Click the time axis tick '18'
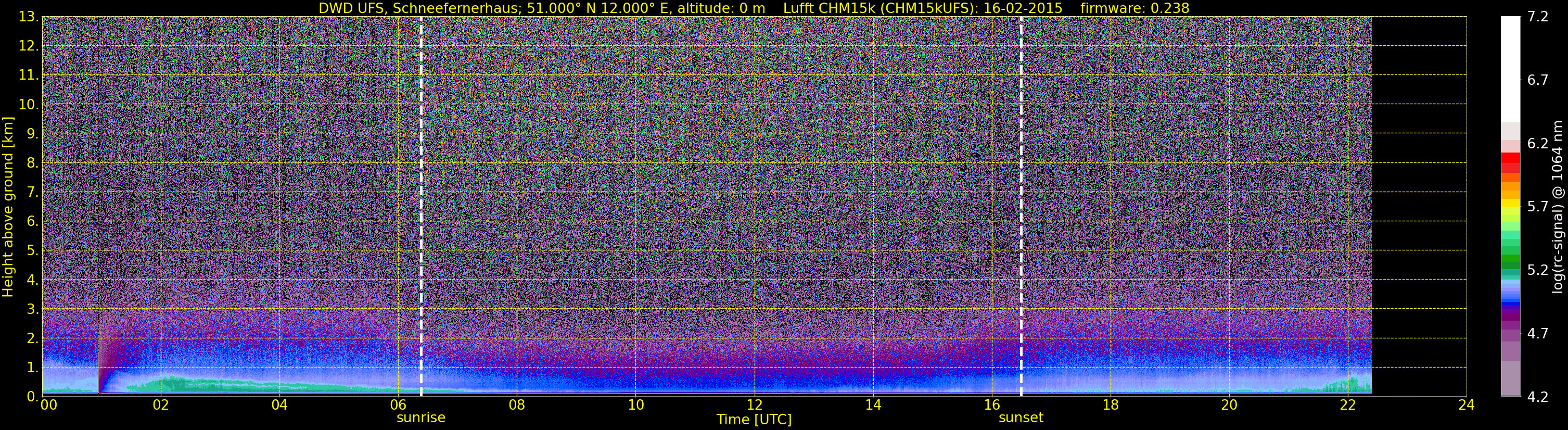Viewport: 1568px width, 430px height. tap(1110, 405)
